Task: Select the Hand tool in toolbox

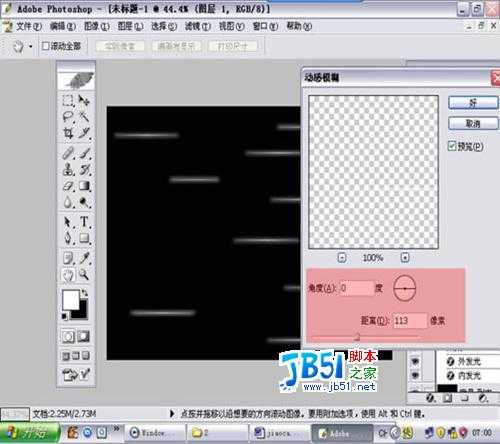Action: pos(68,275)
